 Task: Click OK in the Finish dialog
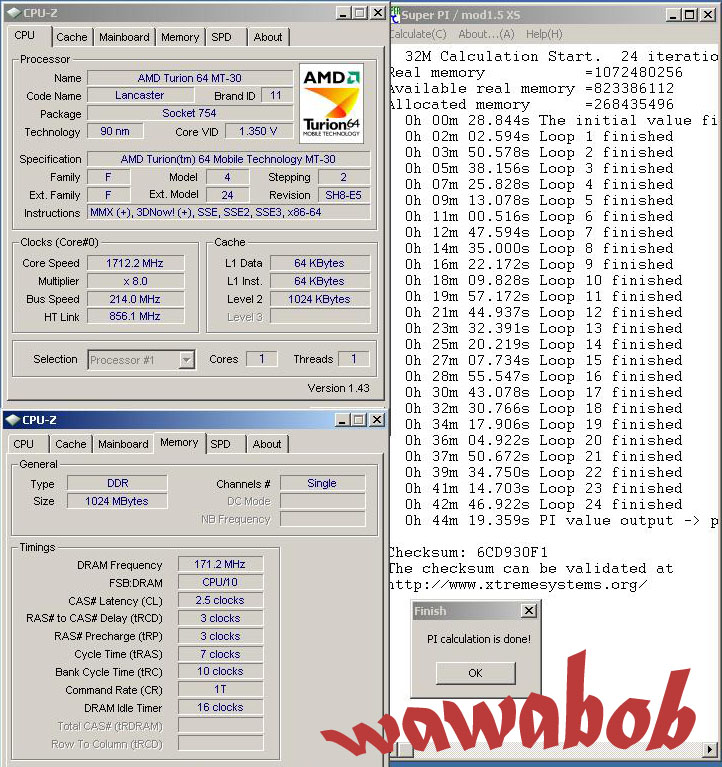[475, 673]
